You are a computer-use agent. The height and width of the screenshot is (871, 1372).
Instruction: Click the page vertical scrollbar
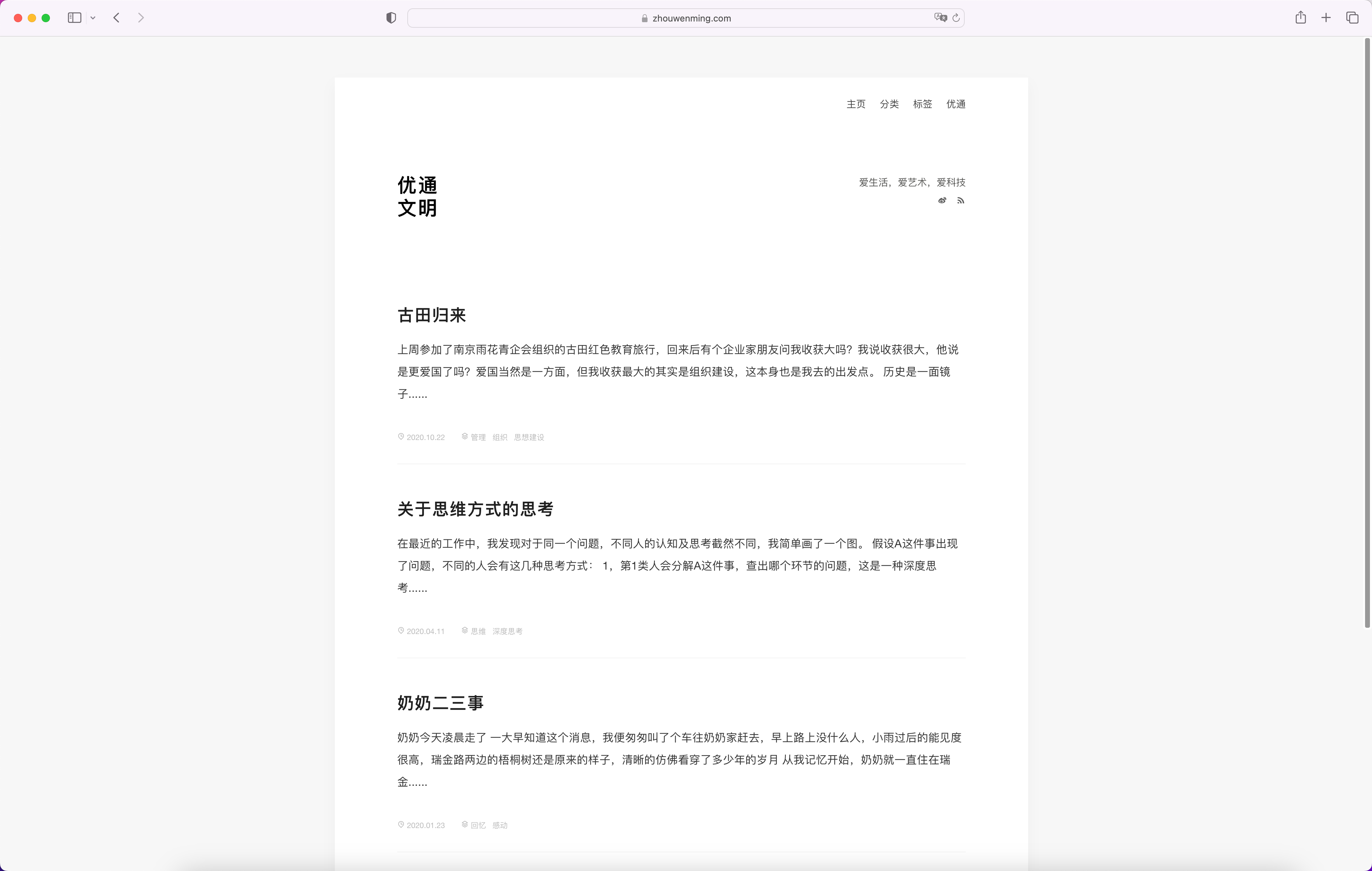point(1367,333)
